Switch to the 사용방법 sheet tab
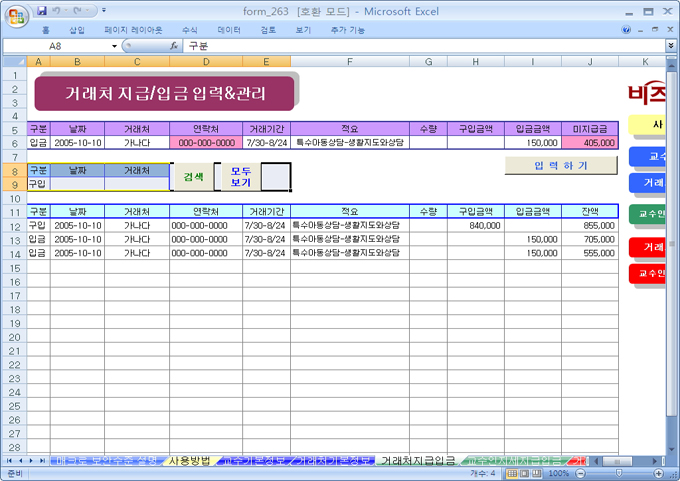This screenshot has height=481, width=680. pyautogui.click(x=189, y=460)
